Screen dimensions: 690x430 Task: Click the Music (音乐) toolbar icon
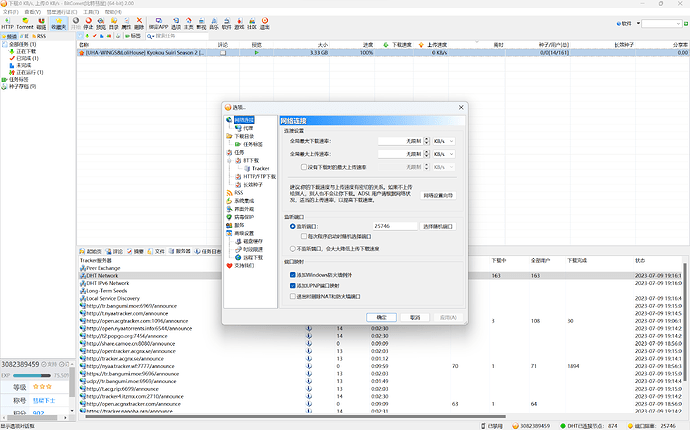[214, 23]
